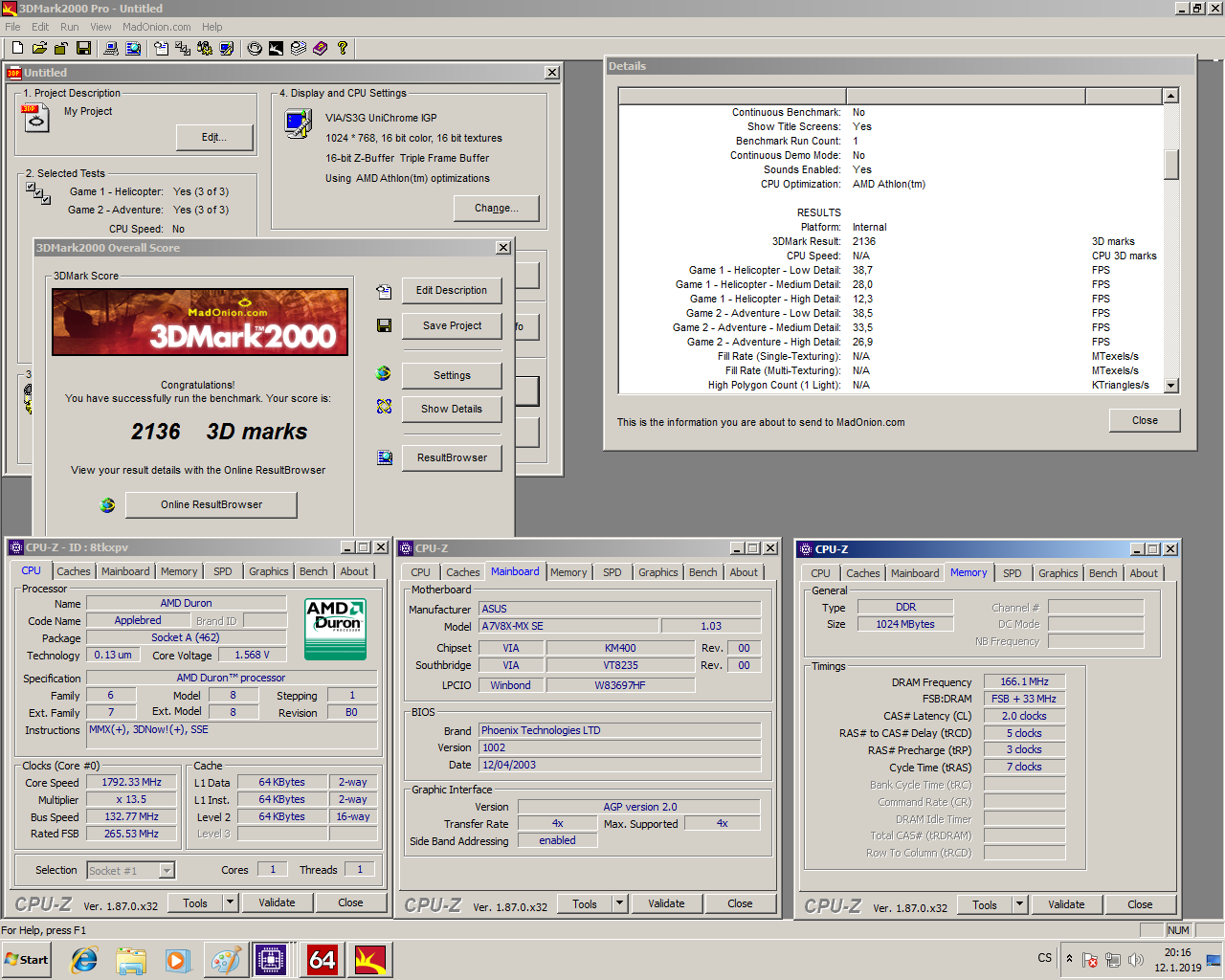Click the selected tests checkboxes toolbar icon
Screen dimensions: 1225x980
click(x=183, y=48)
